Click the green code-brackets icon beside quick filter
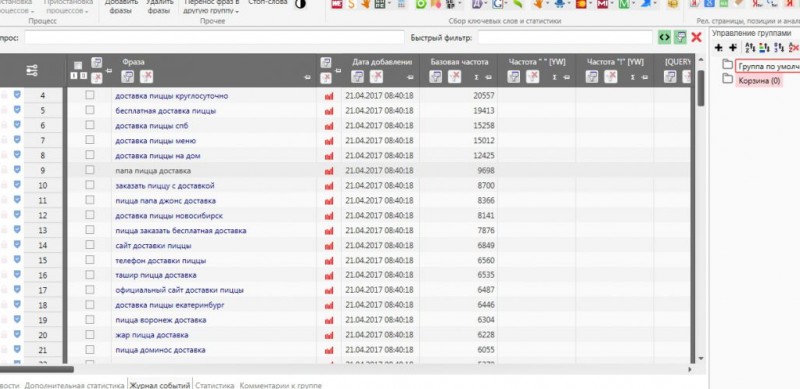Viewport: 800px width, 389px height. pos(664,37)
